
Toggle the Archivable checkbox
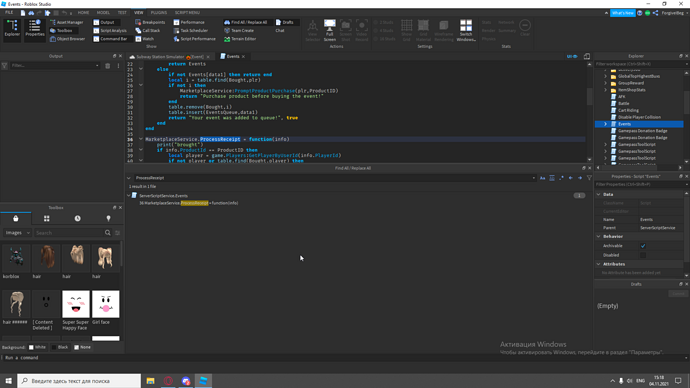[643, 246]
